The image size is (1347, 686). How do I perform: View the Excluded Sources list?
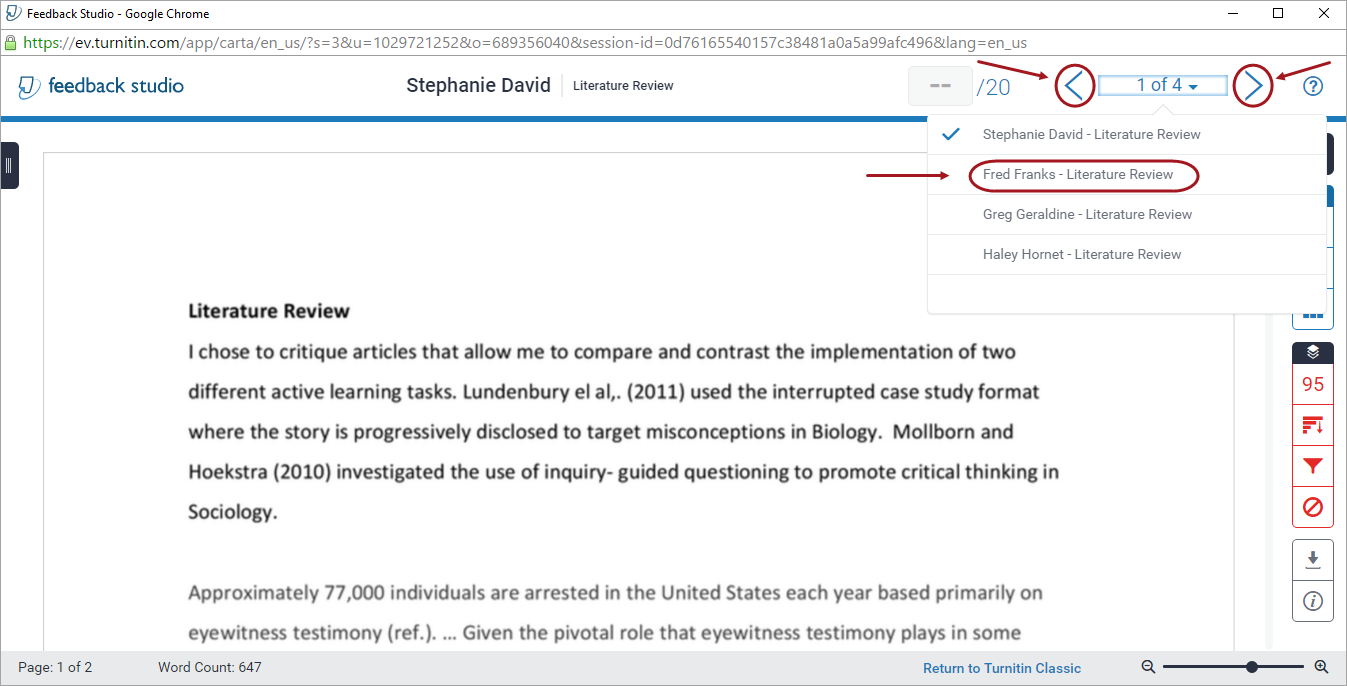click(1312, 506)
